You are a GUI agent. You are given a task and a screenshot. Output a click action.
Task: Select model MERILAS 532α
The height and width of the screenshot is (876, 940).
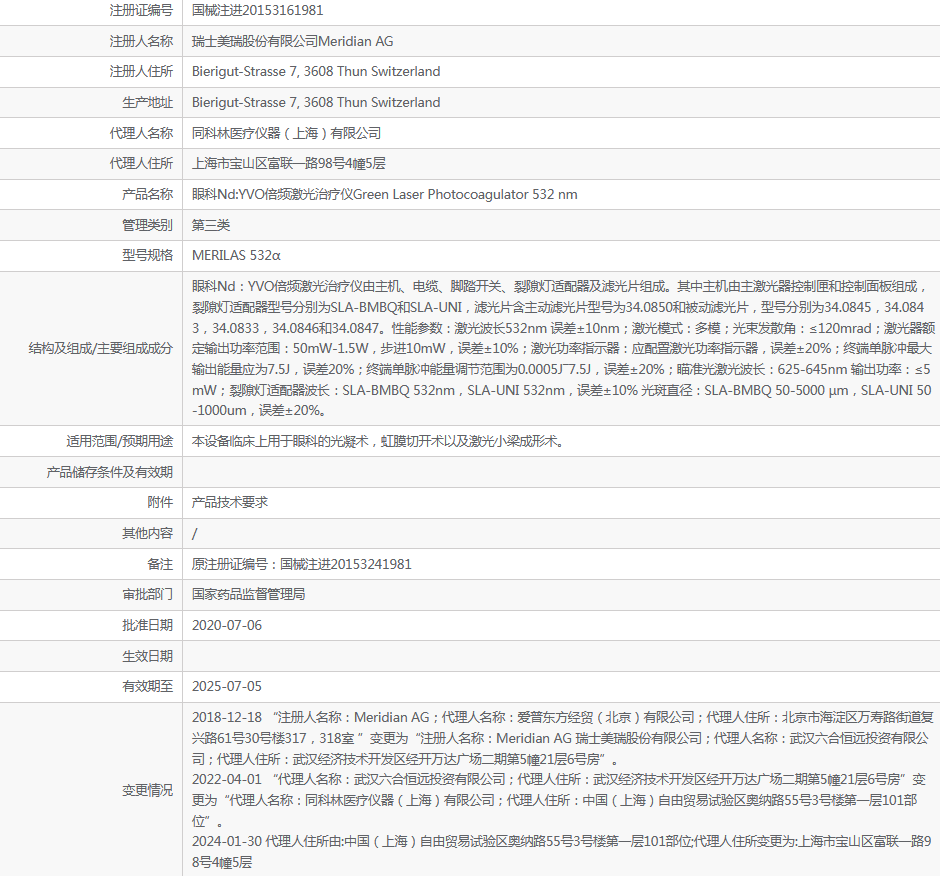(x=236, y=255)
